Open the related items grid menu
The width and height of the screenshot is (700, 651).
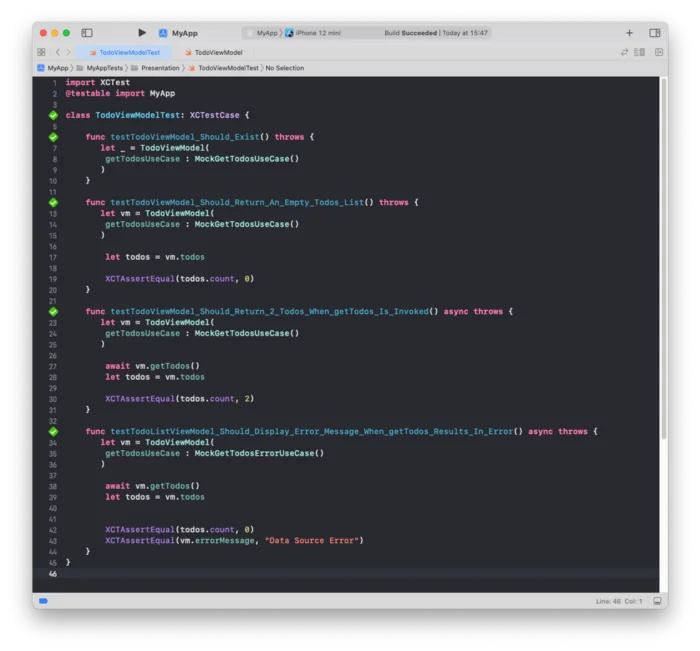(42, 52)
